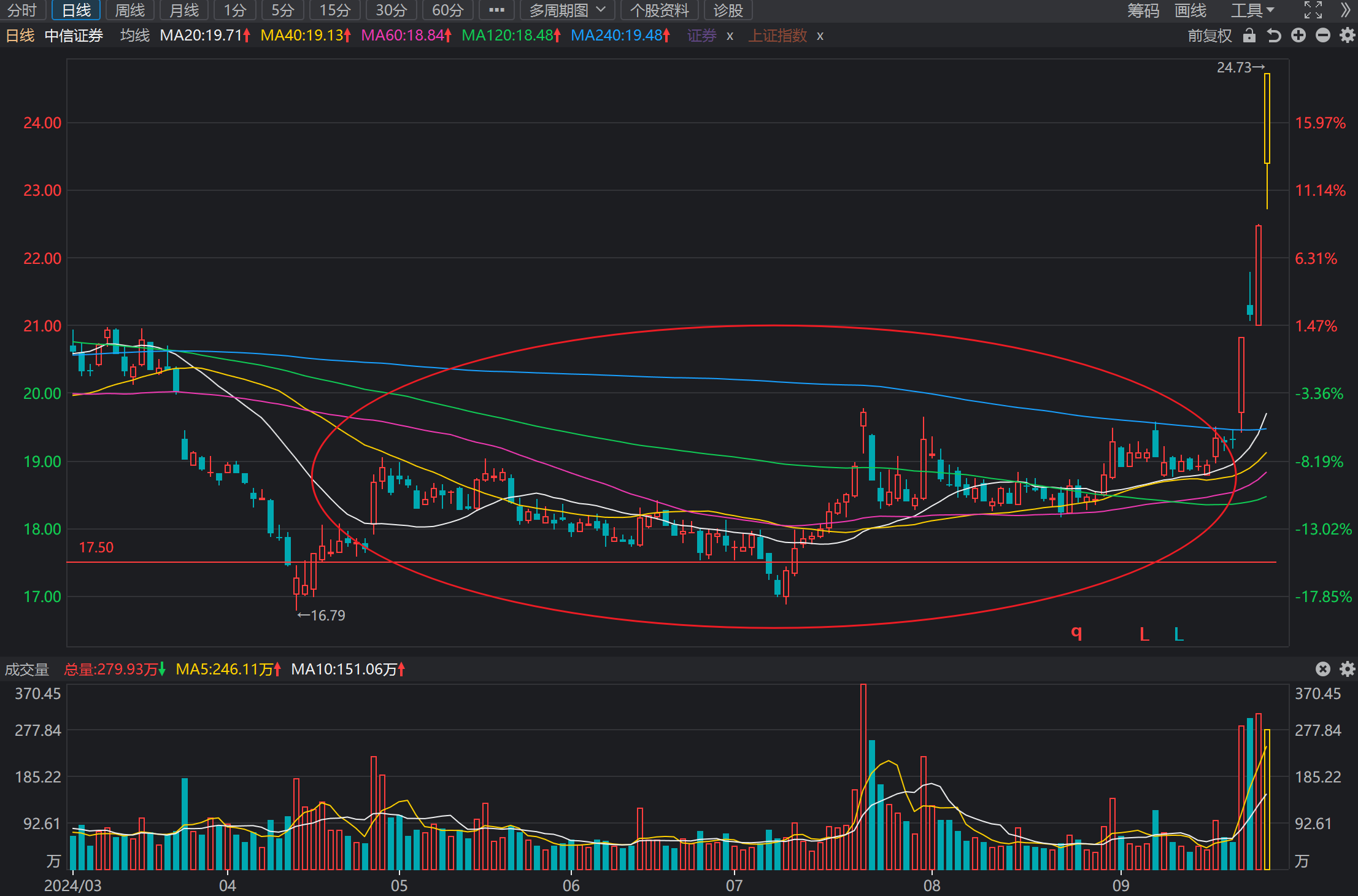
Task: Toggle the 前复权 price adjustment mode
Action: tap(1209, 36)
